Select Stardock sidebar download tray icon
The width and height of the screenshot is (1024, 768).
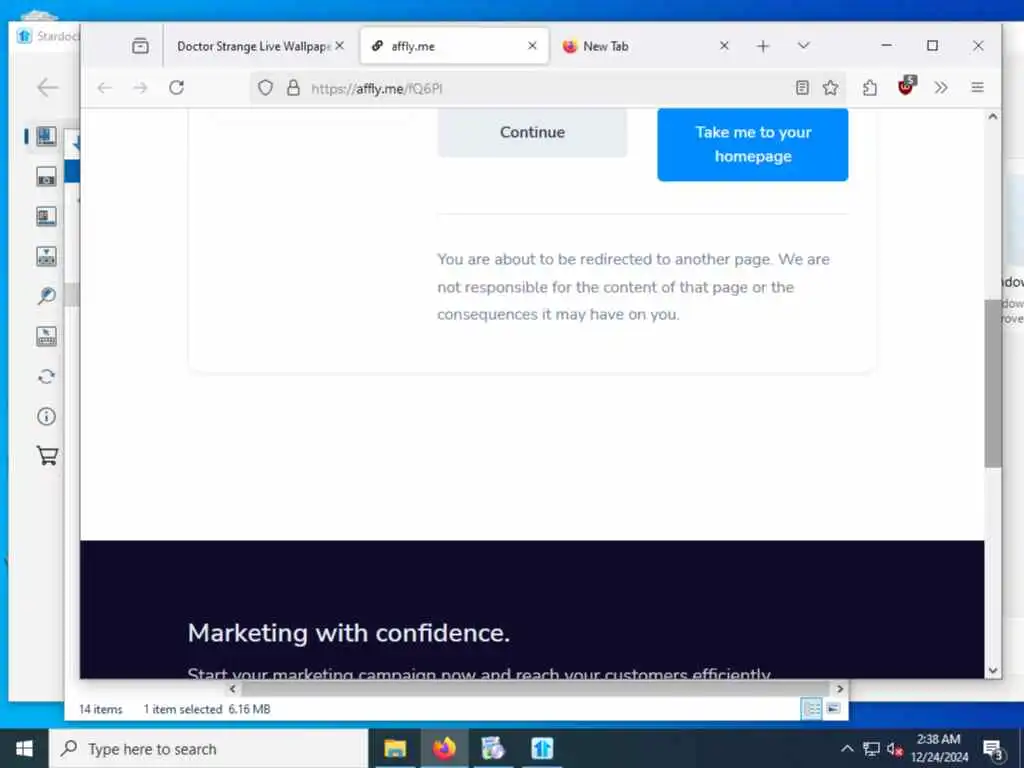pyautogui.click(x=46, y=256)
